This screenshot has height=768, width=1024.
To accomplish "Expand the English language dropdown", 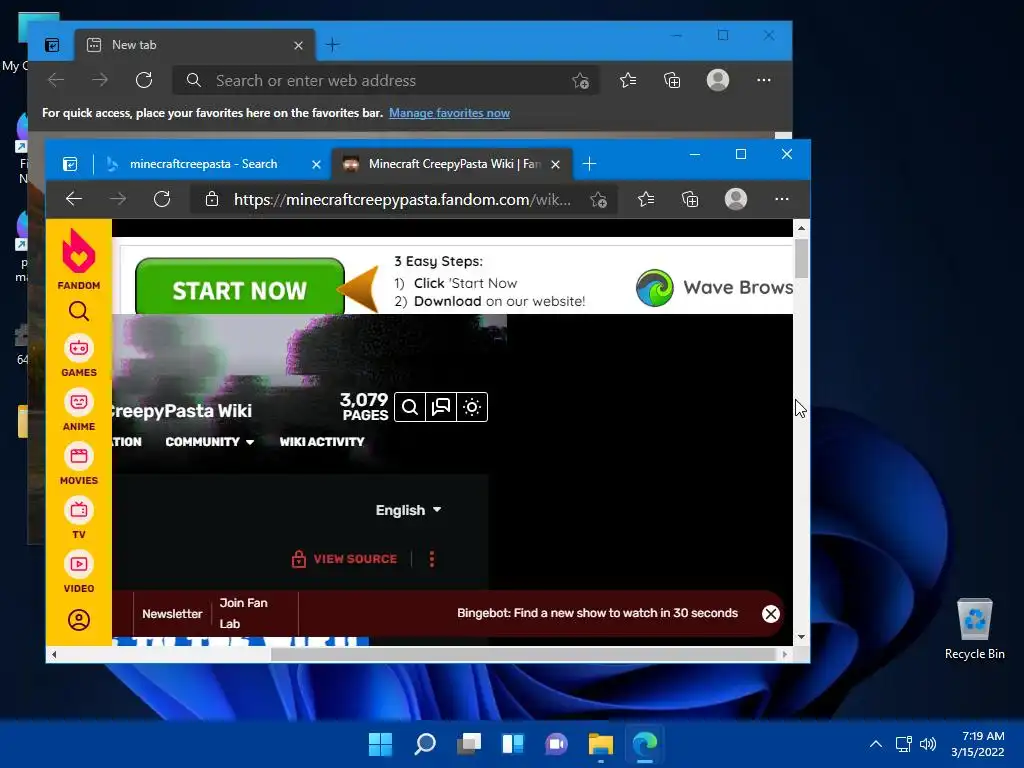I will (408, 510).
